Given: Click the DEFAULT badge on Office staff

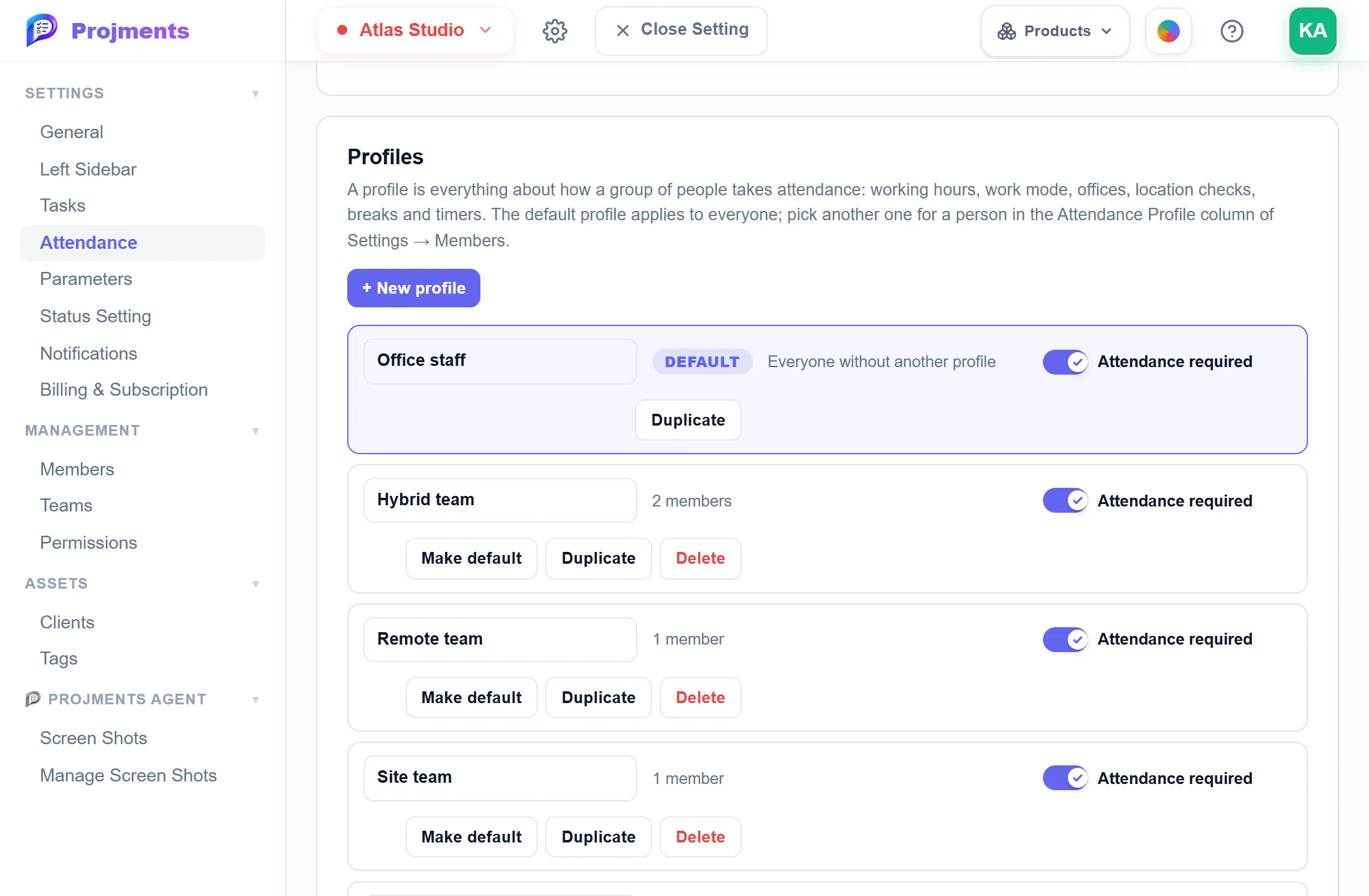Looking at the screenshot, I should [x=702, y=362].
